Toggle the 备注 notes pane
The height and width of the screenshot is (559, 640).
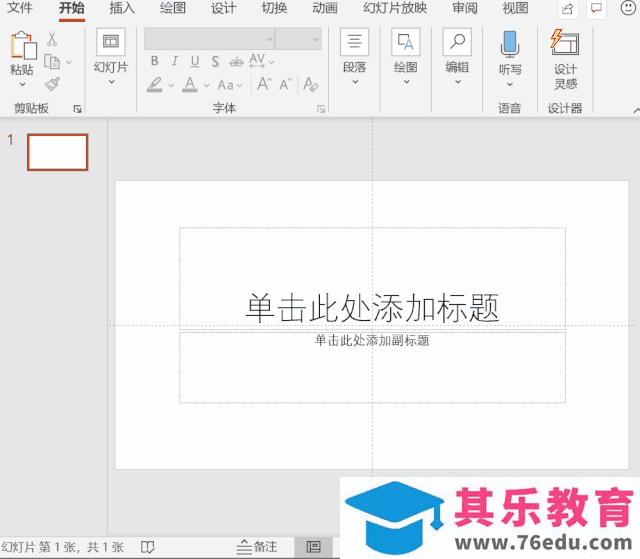click(x=257, y=547)
